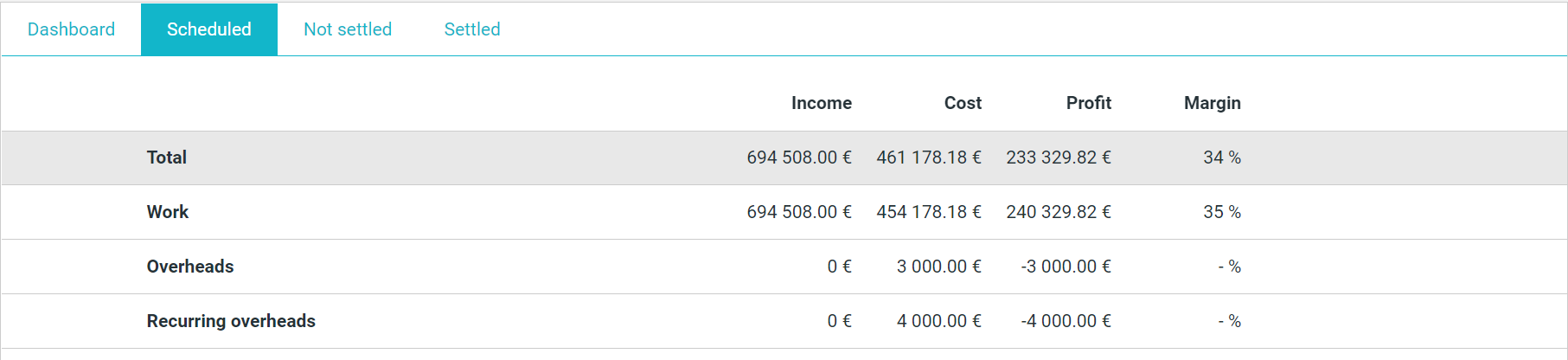This screenshot has height=360, width=1568.
Task: Click the Cost column header
Action: point(963,103)
